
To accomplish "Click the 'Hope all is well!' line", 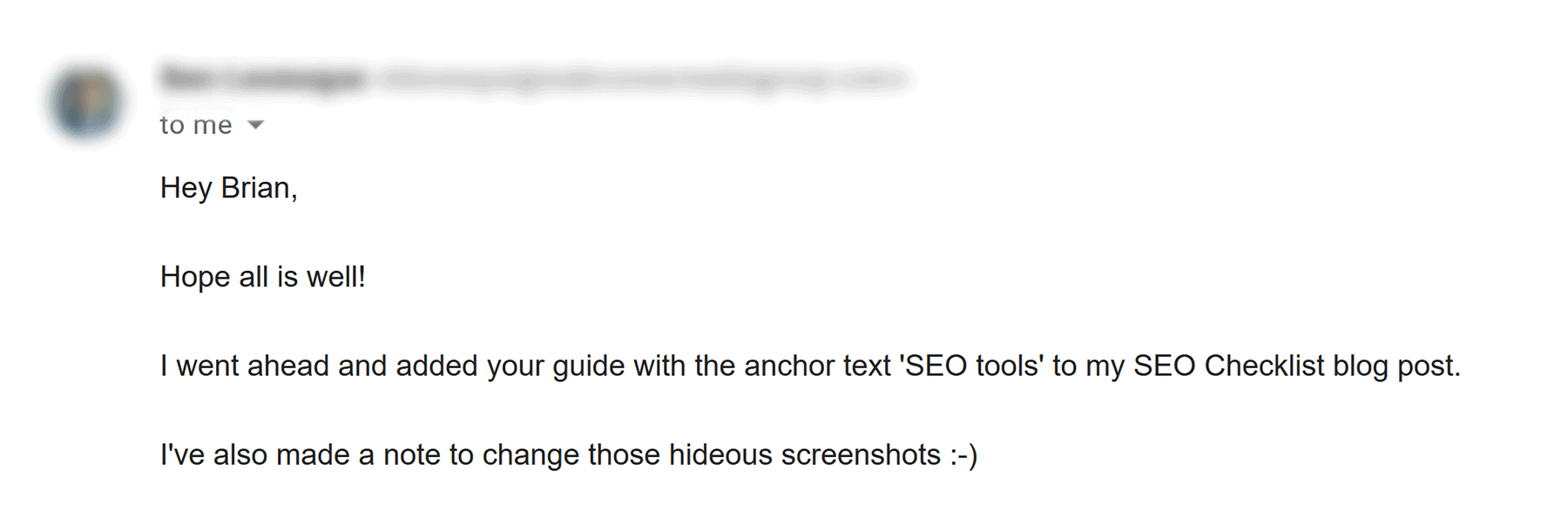I will coord(263,277).
